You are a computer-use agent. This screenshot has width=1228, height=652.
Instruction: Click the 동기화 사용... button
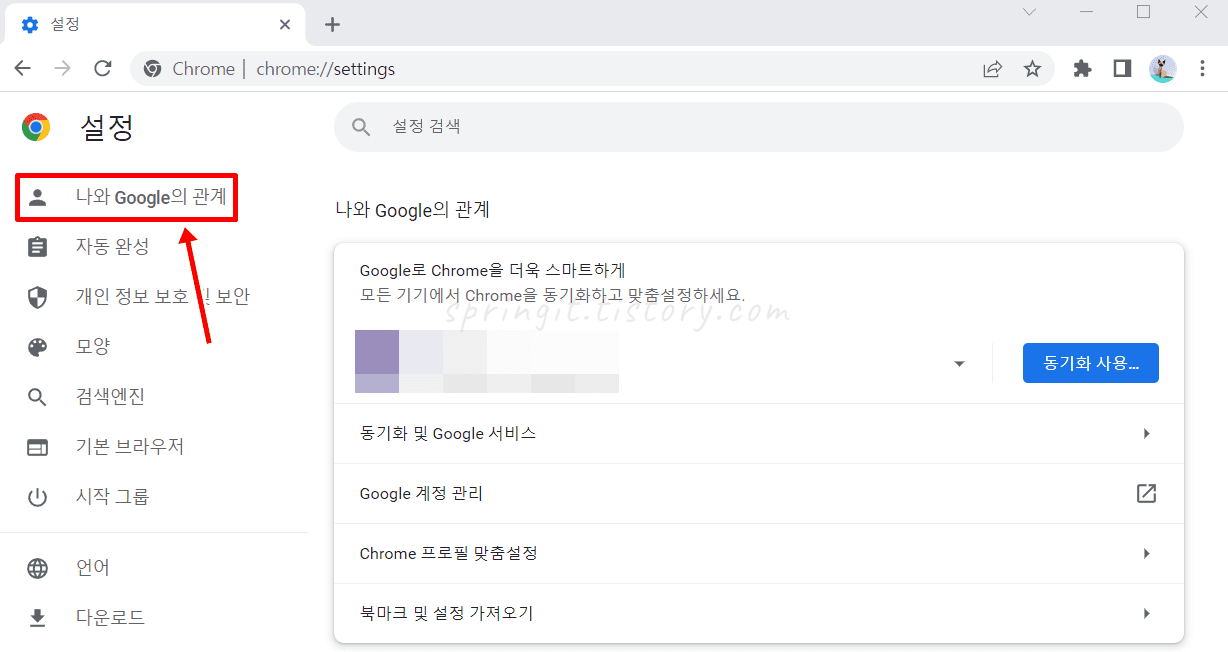[x=1090, y=363]
